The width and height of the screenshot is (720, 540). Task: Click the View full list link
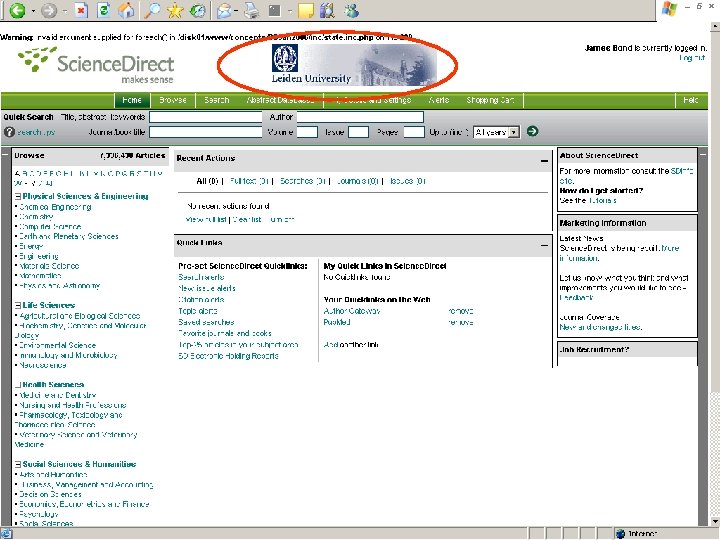click(206, 219)
